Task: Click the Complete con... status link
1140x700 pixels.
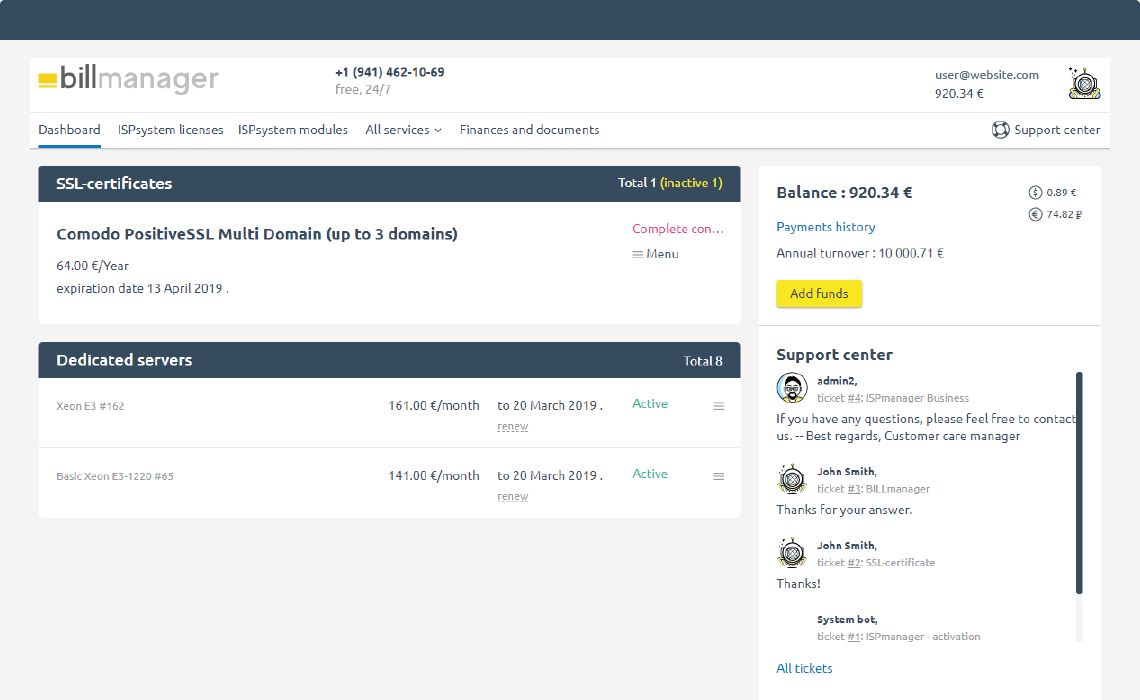Action: point(678,228)
